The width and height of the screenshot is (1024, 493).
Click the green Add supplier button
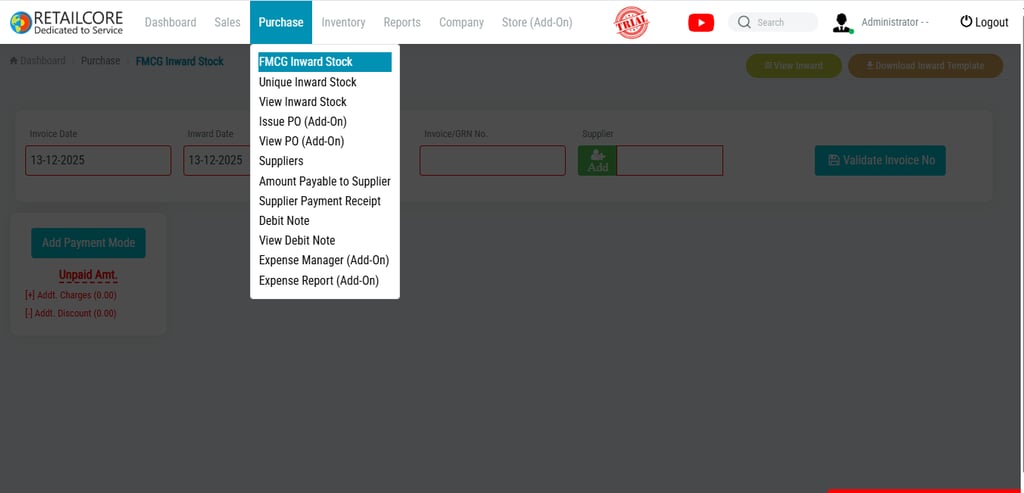point(598,161)
